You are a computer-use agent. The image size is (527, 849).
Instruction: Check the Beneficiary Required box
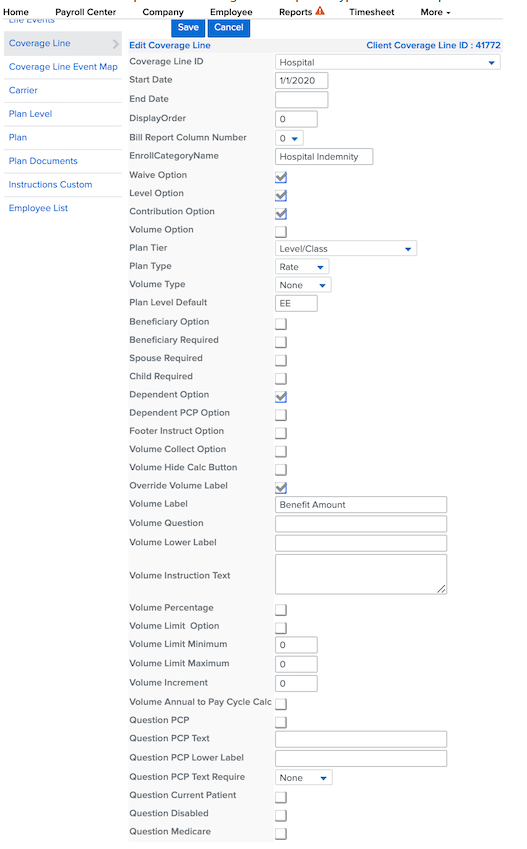pos(281,342)
